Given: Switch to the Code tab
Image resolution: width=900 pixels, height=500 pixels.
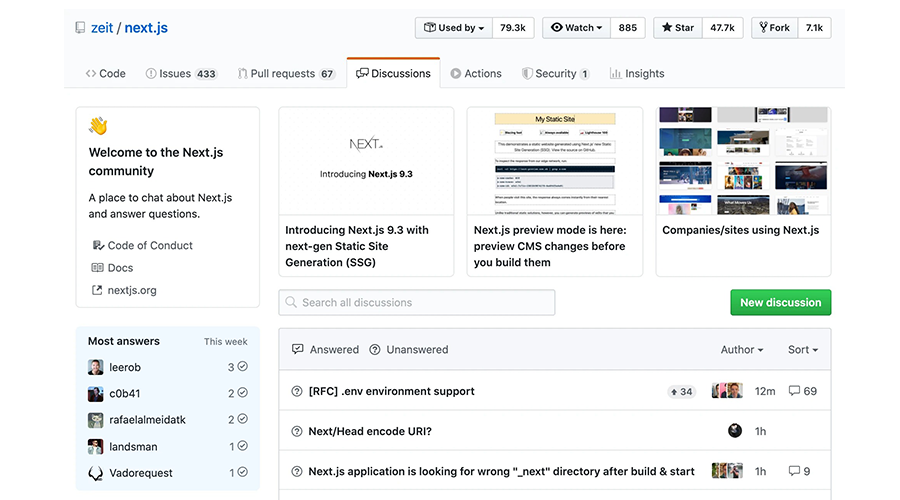Looking at the screenshot, I should [106, 73].
